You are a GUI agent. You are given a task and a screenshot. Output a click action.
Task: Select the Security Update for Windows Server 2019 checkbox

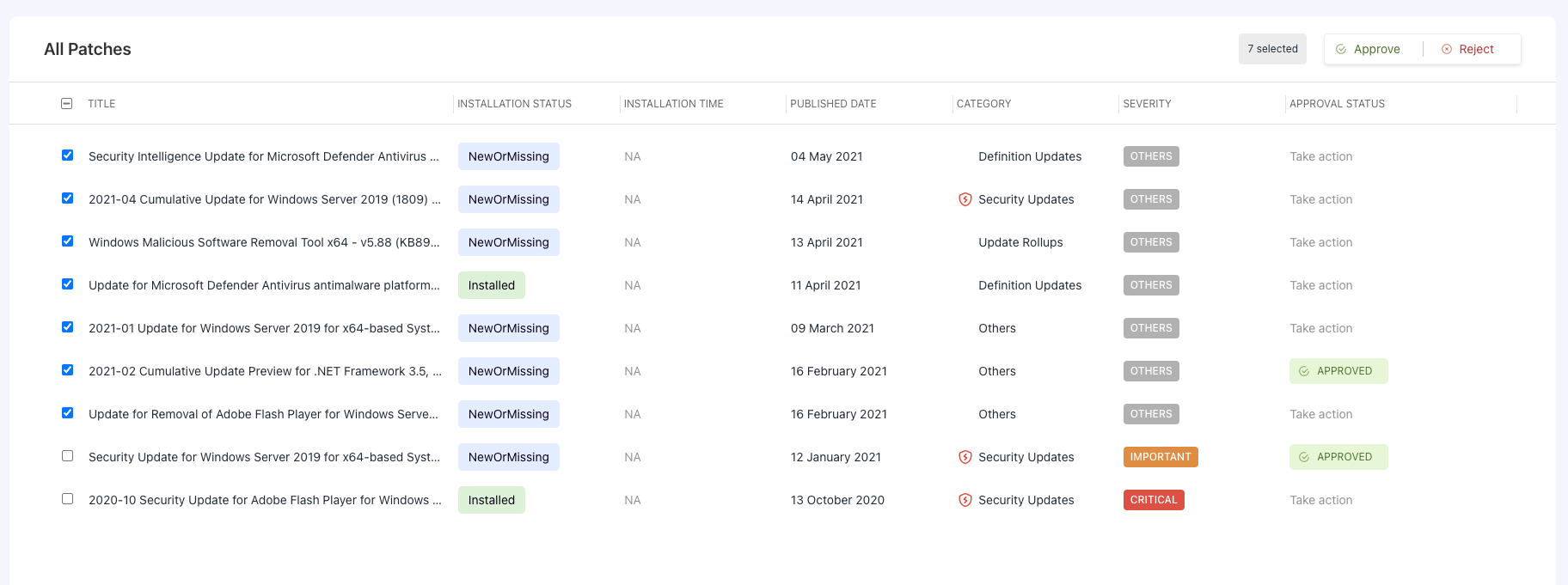pyautogui.click(x=67, y=456)
